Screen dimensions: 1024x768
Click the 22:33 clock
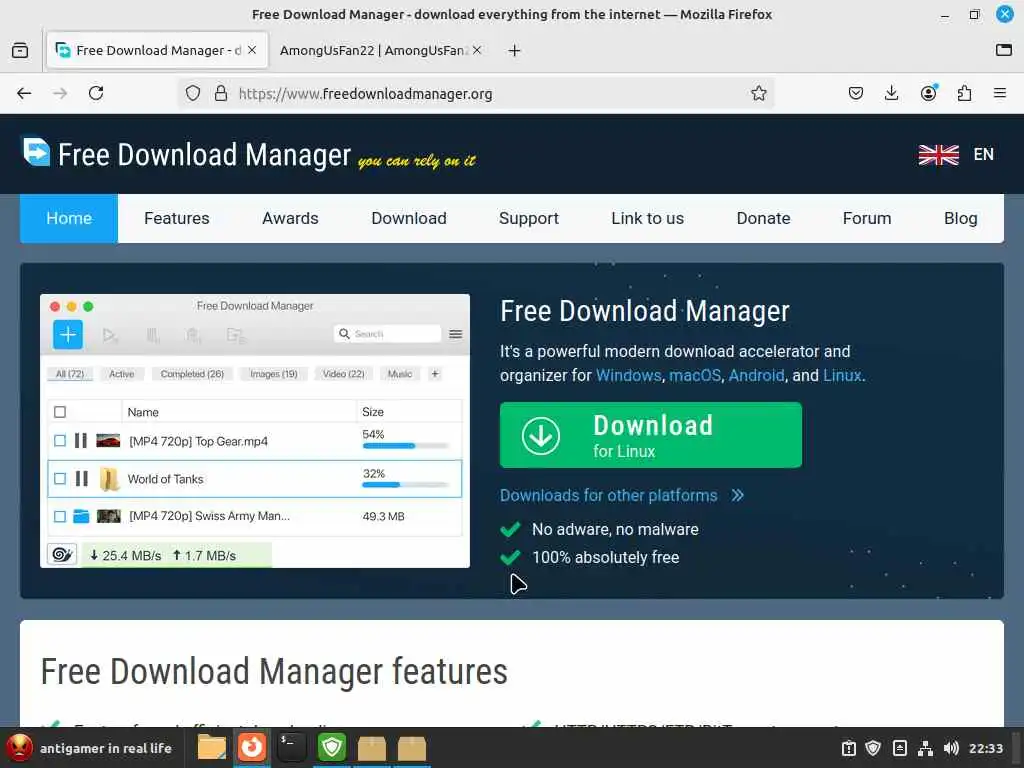(x=985, y=748)
